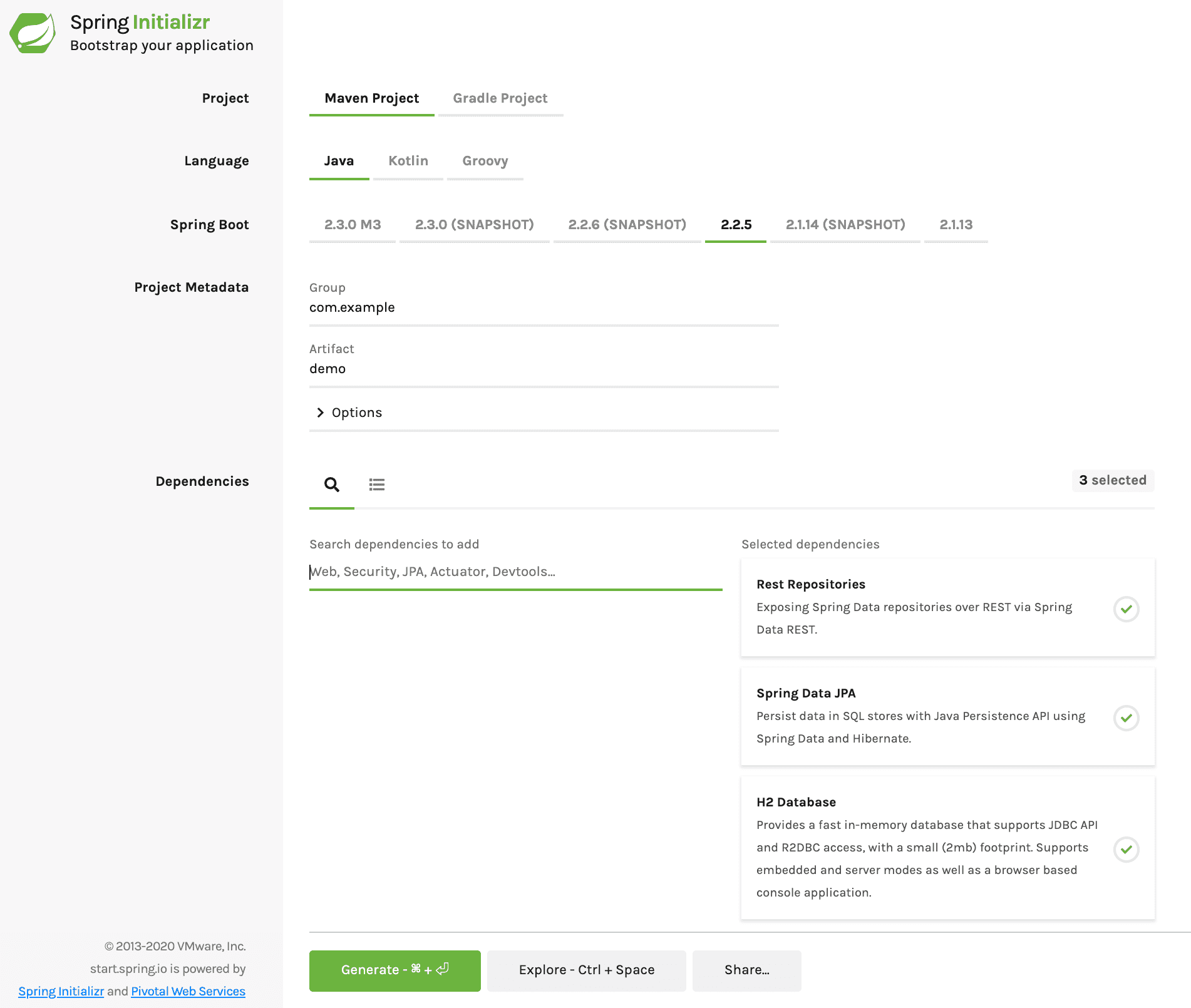Click the H2 Database dependency title

pyautogui.click(x=796, y=802)
